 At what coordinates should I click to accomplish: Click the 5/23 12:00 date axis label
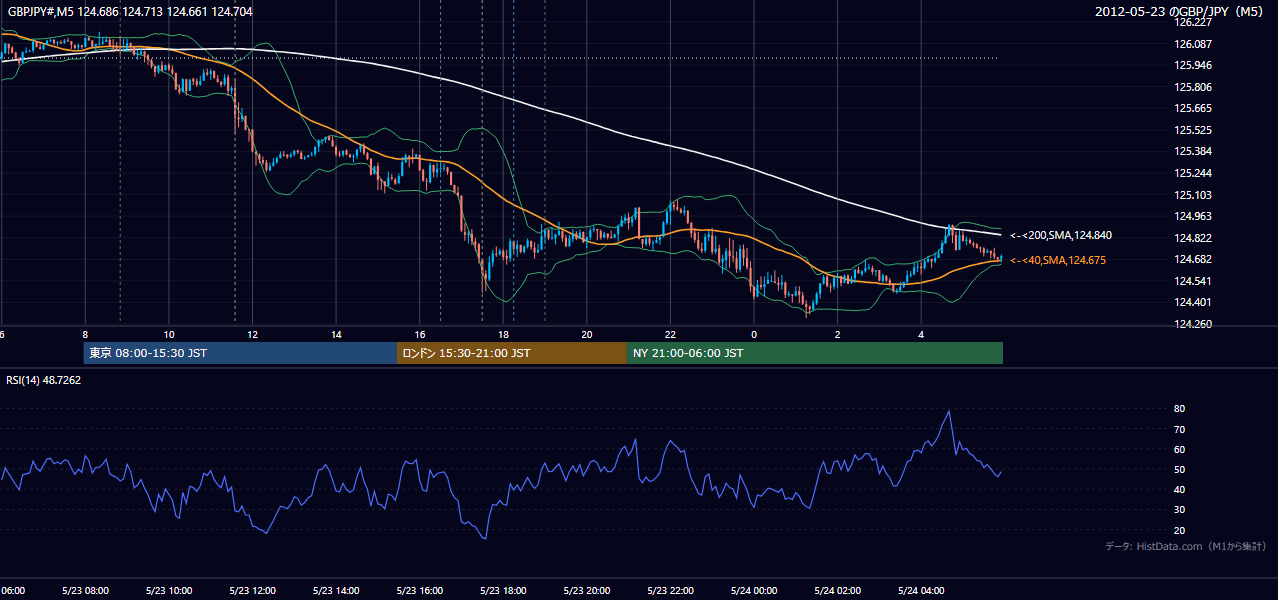252,591
